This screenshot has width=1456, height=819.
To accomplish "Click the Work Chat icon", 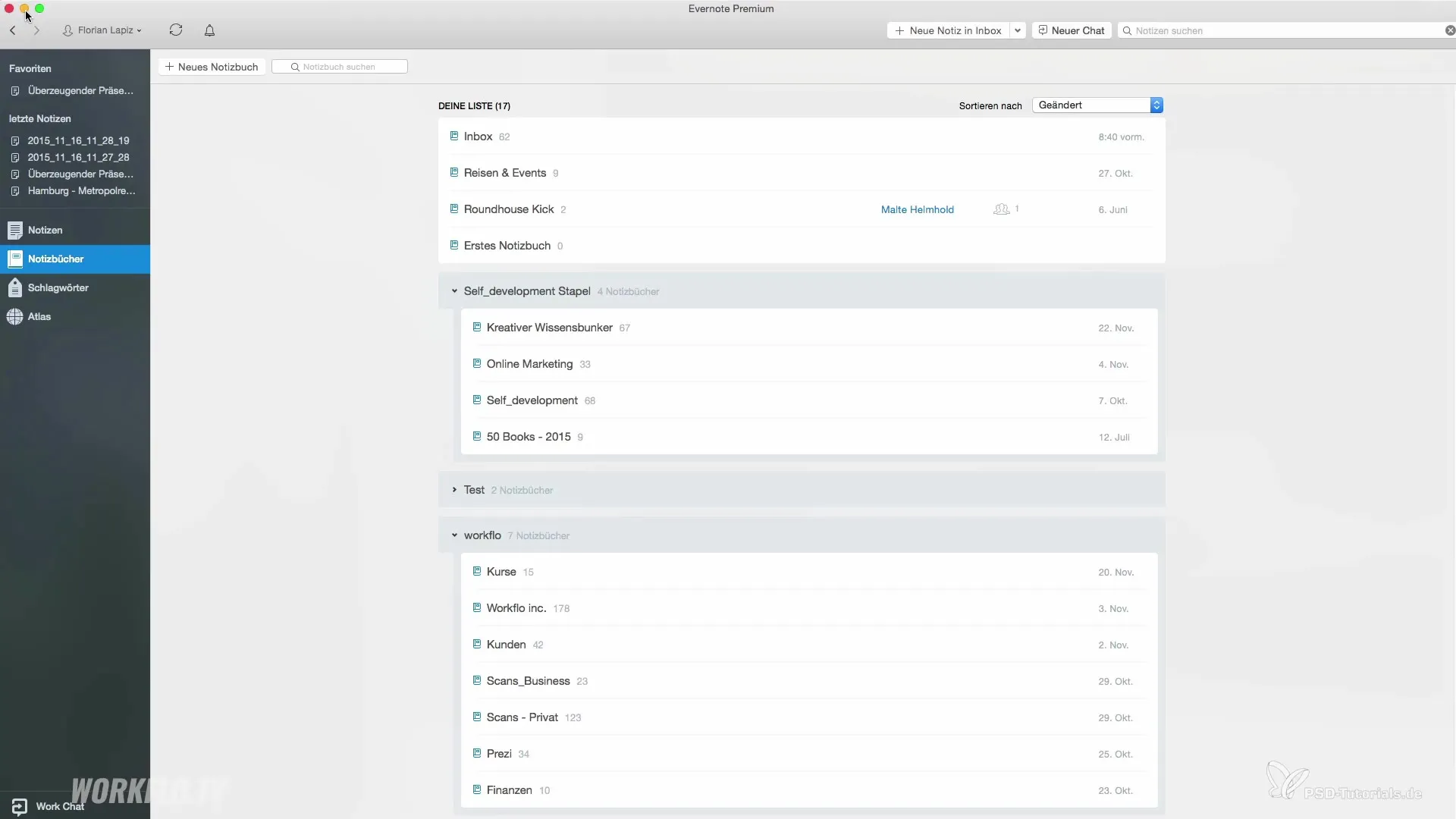I will (x=19, y=806).
